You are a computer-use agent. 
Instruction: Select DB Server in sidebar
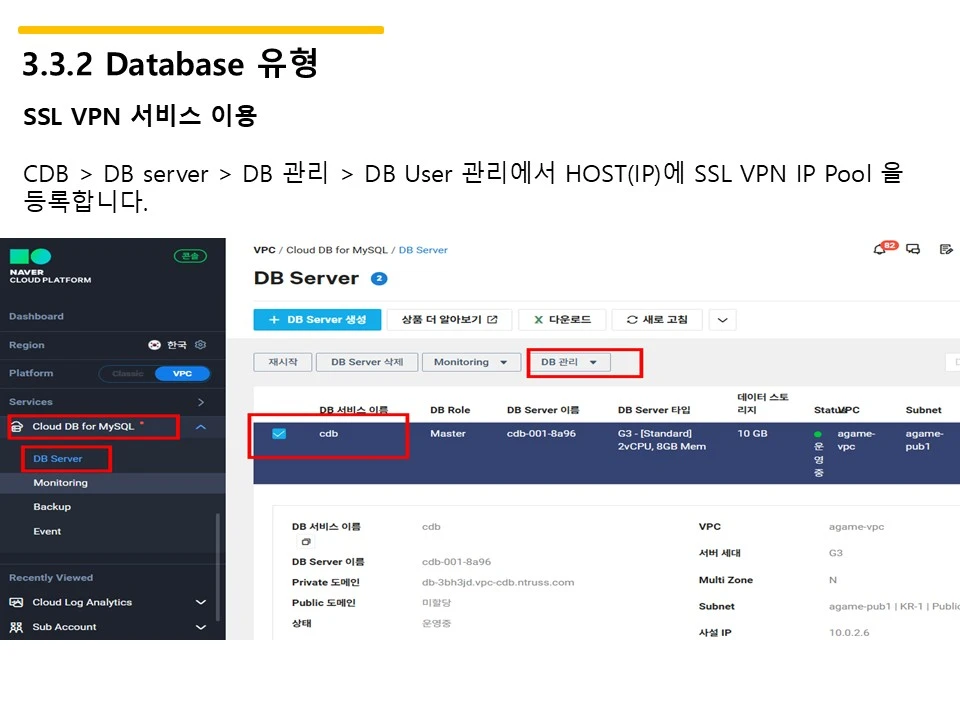point(58,459)
